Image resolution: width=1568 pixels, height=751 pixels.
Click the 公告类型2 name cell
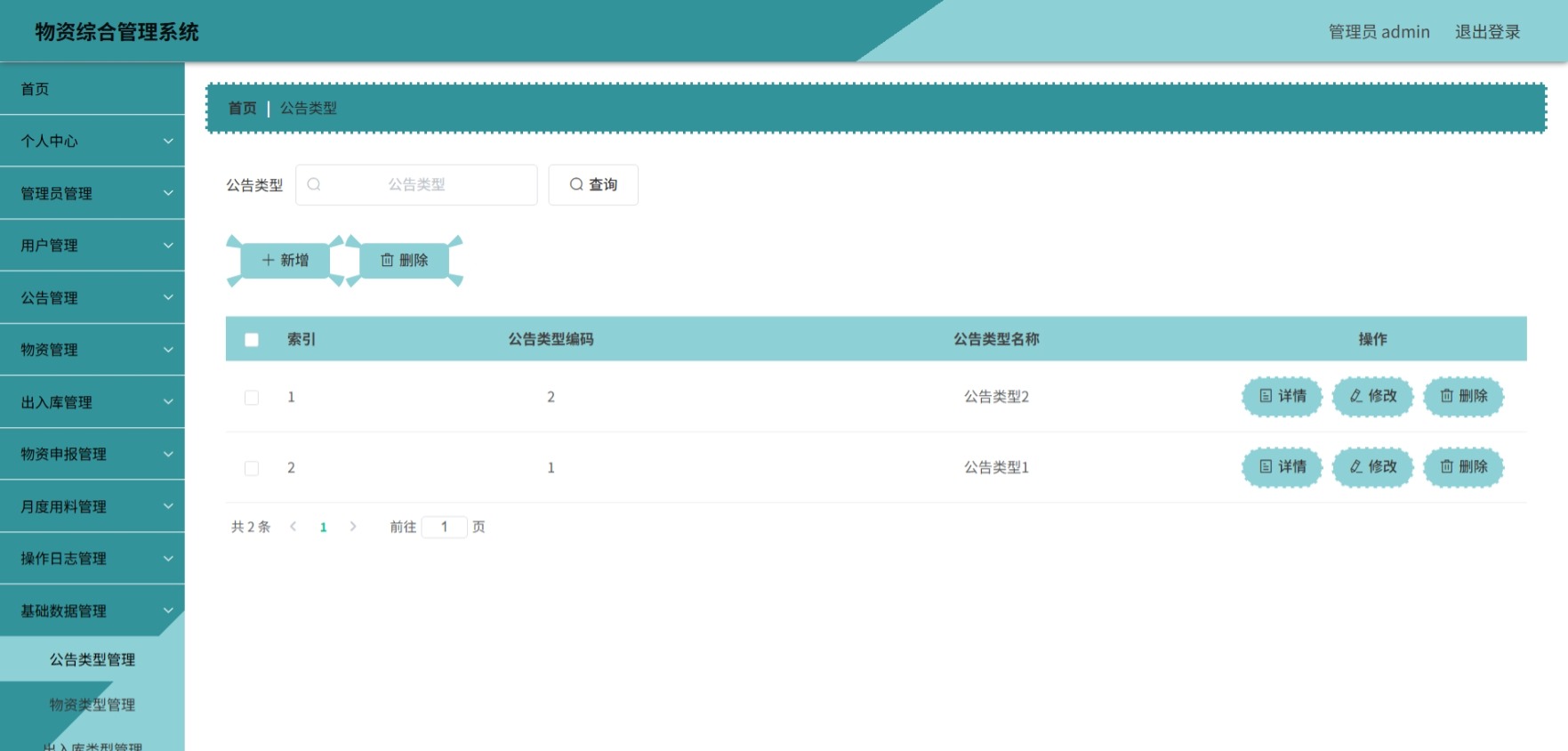click(x=996, y=397)
